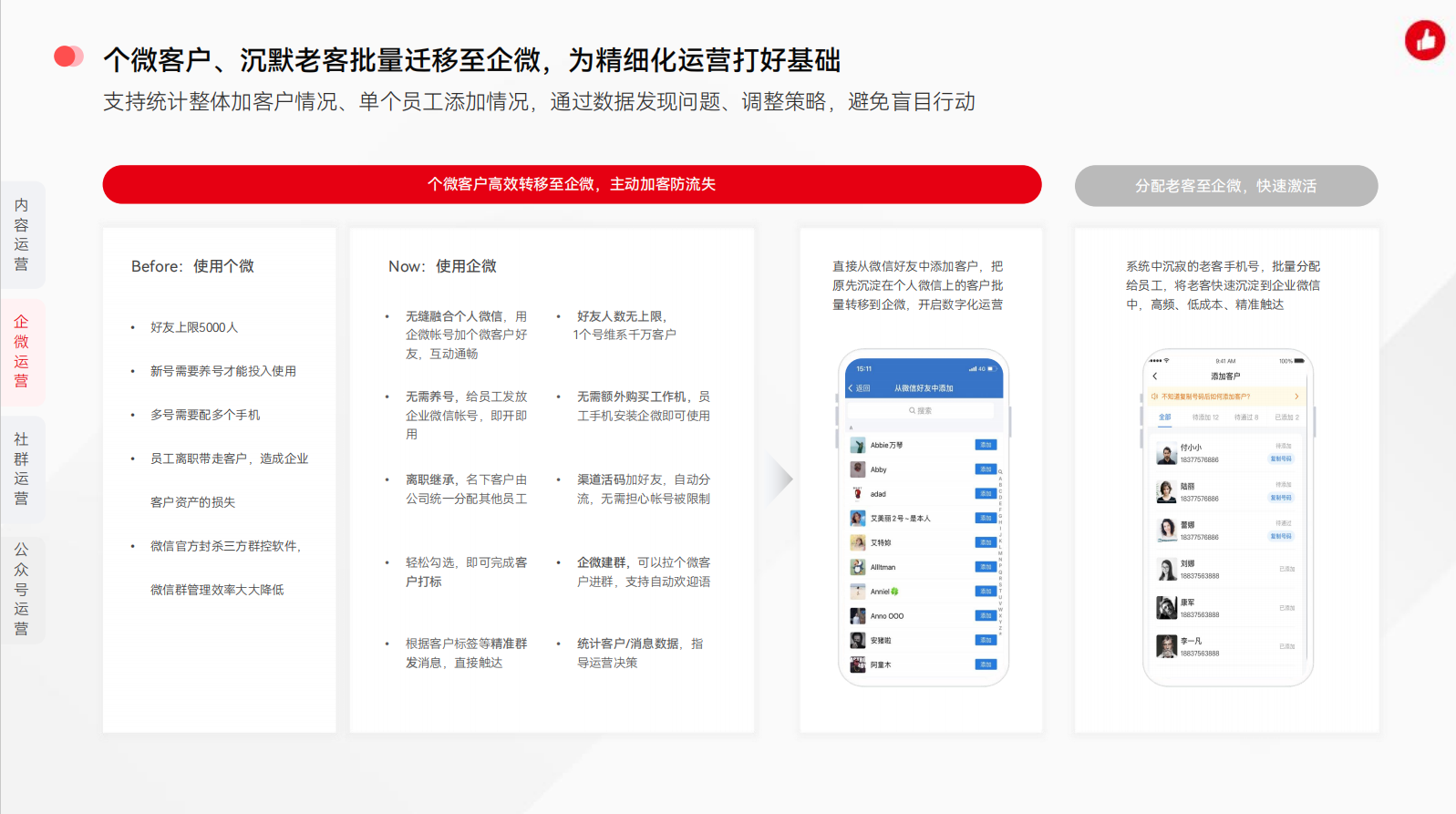Tap the back chevron on 添加客户 screen

[1155, 376]
